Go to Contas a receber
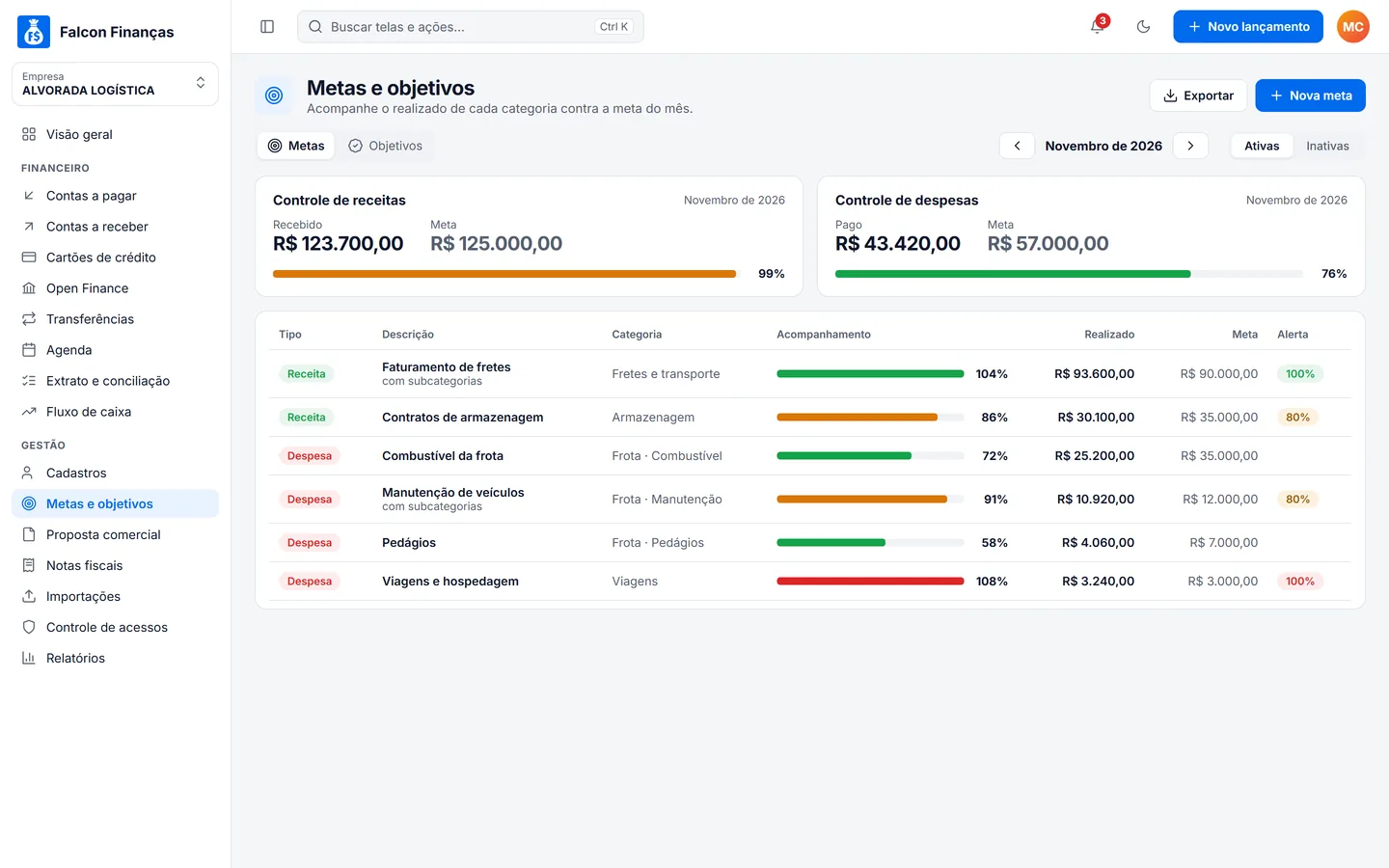Screen dimensions: 1389x868 (115, 227)
